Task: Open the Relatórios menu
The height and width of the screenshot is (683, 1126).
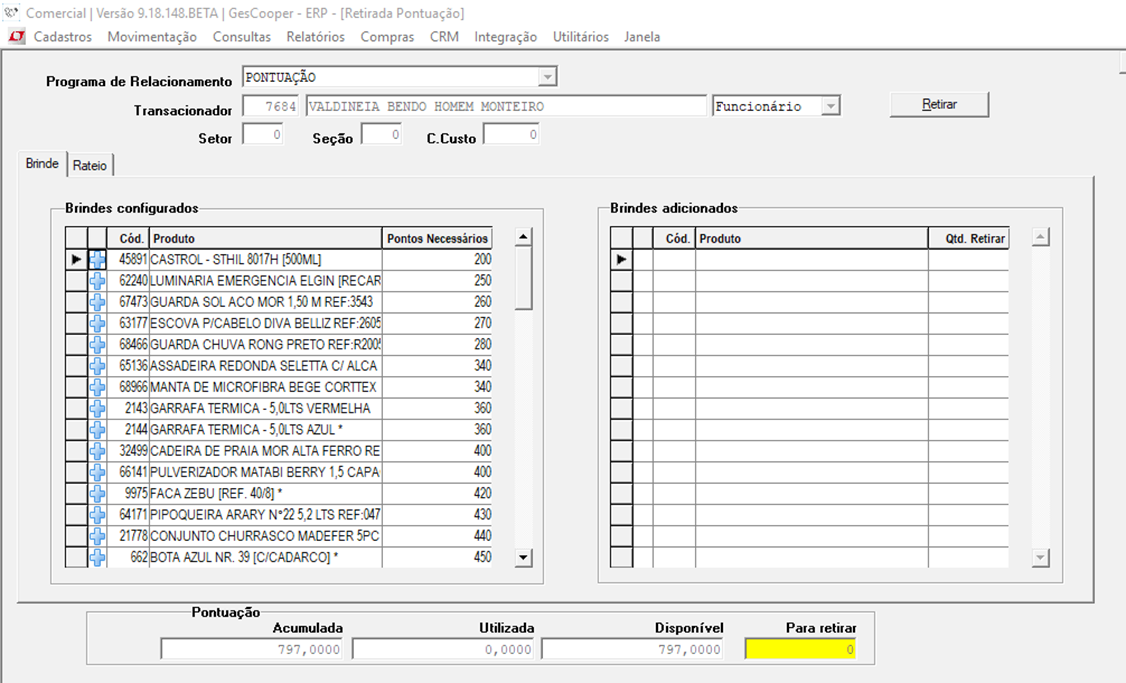Action: click(315, 37)
